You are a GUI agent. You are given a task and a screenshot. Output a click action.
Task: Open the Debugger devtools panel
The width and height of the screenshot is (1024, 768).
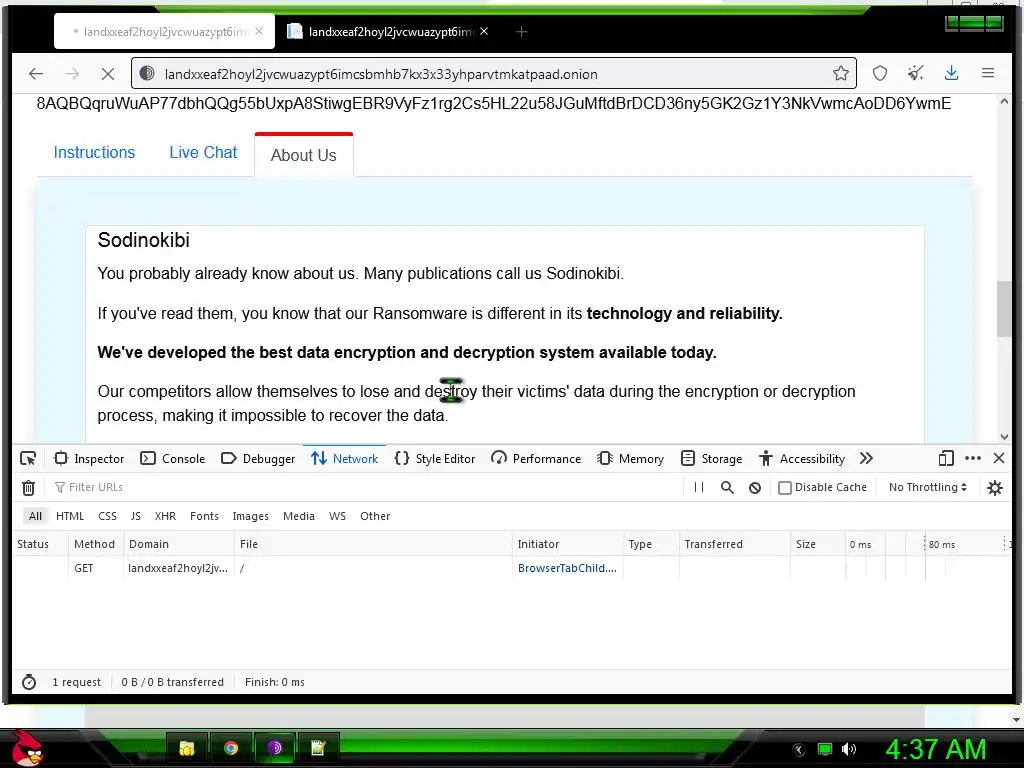(258, 458)
